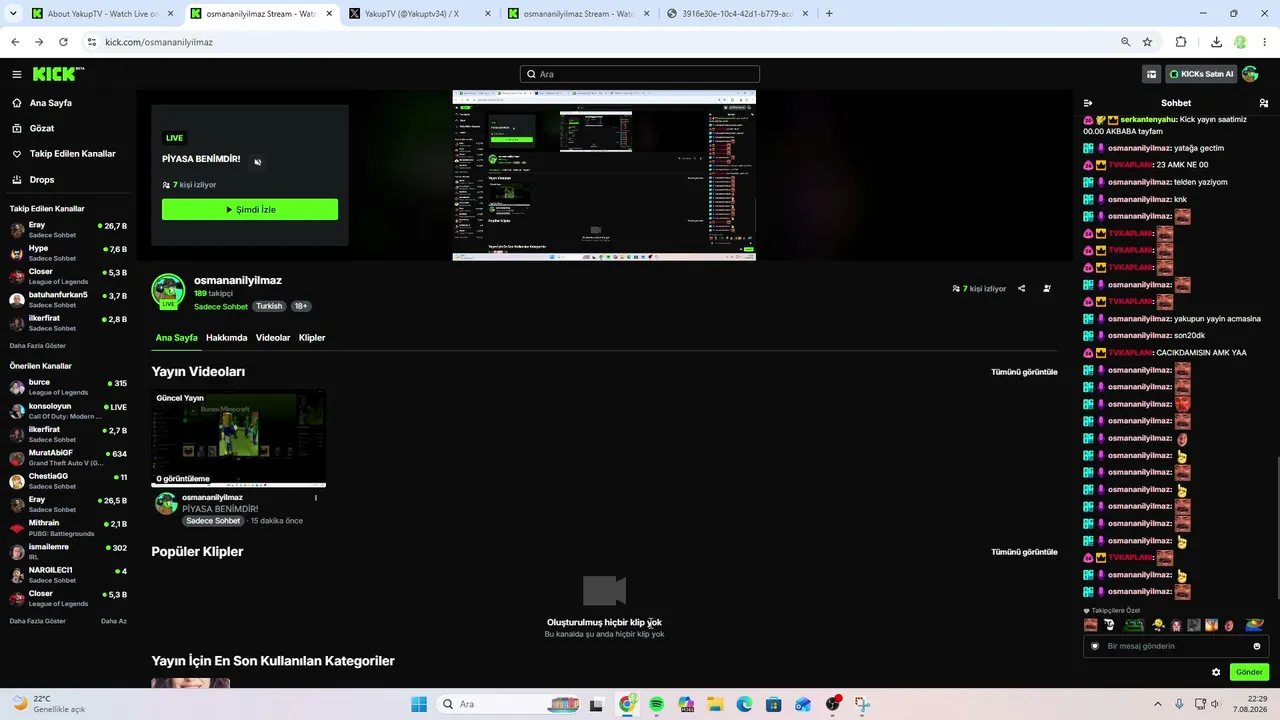1280x720 pixels.
Task: Pick the troll face emote
Action: click(1109, 625)
